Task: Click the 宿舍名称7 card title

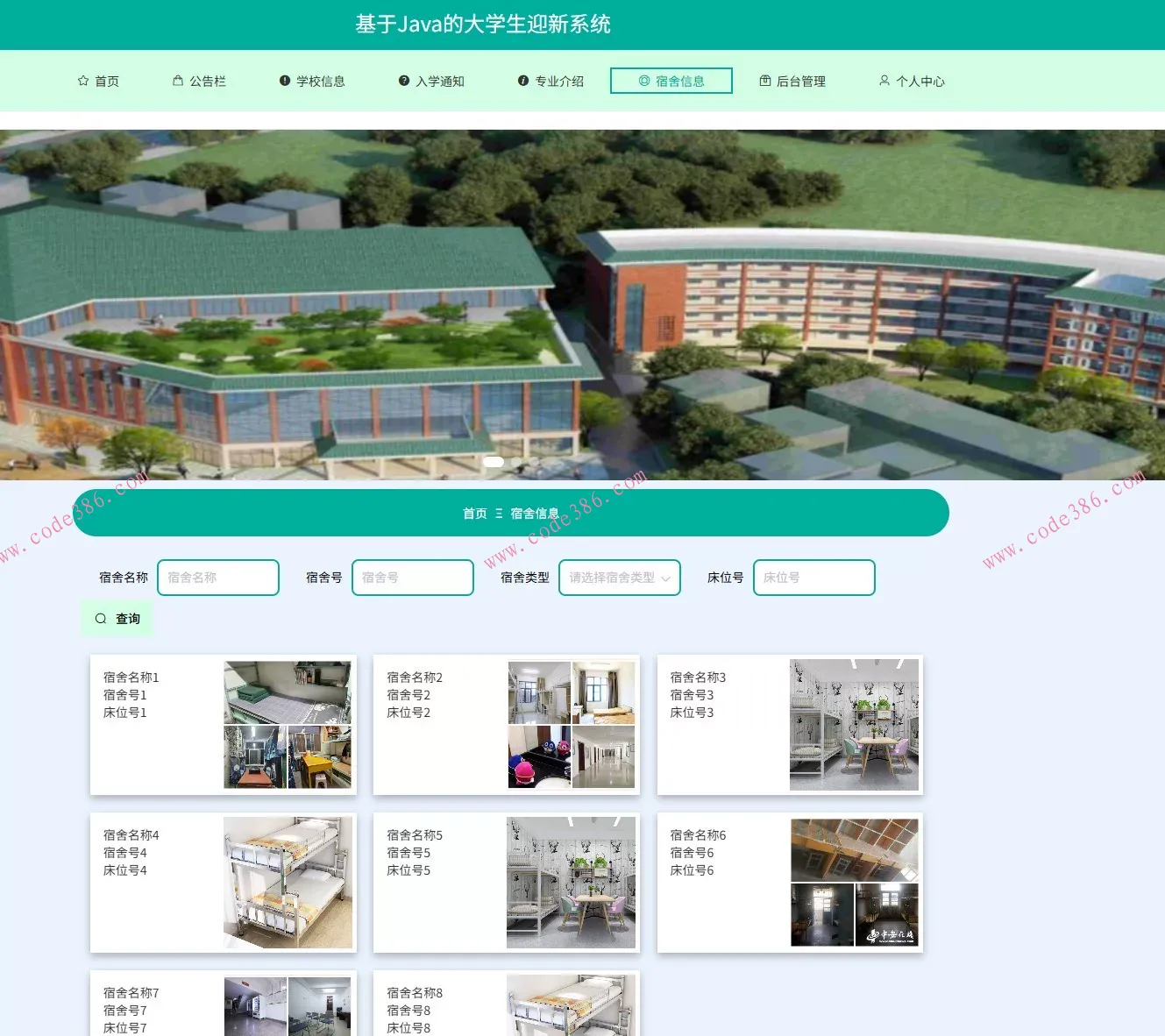Action: click(131, 993)
